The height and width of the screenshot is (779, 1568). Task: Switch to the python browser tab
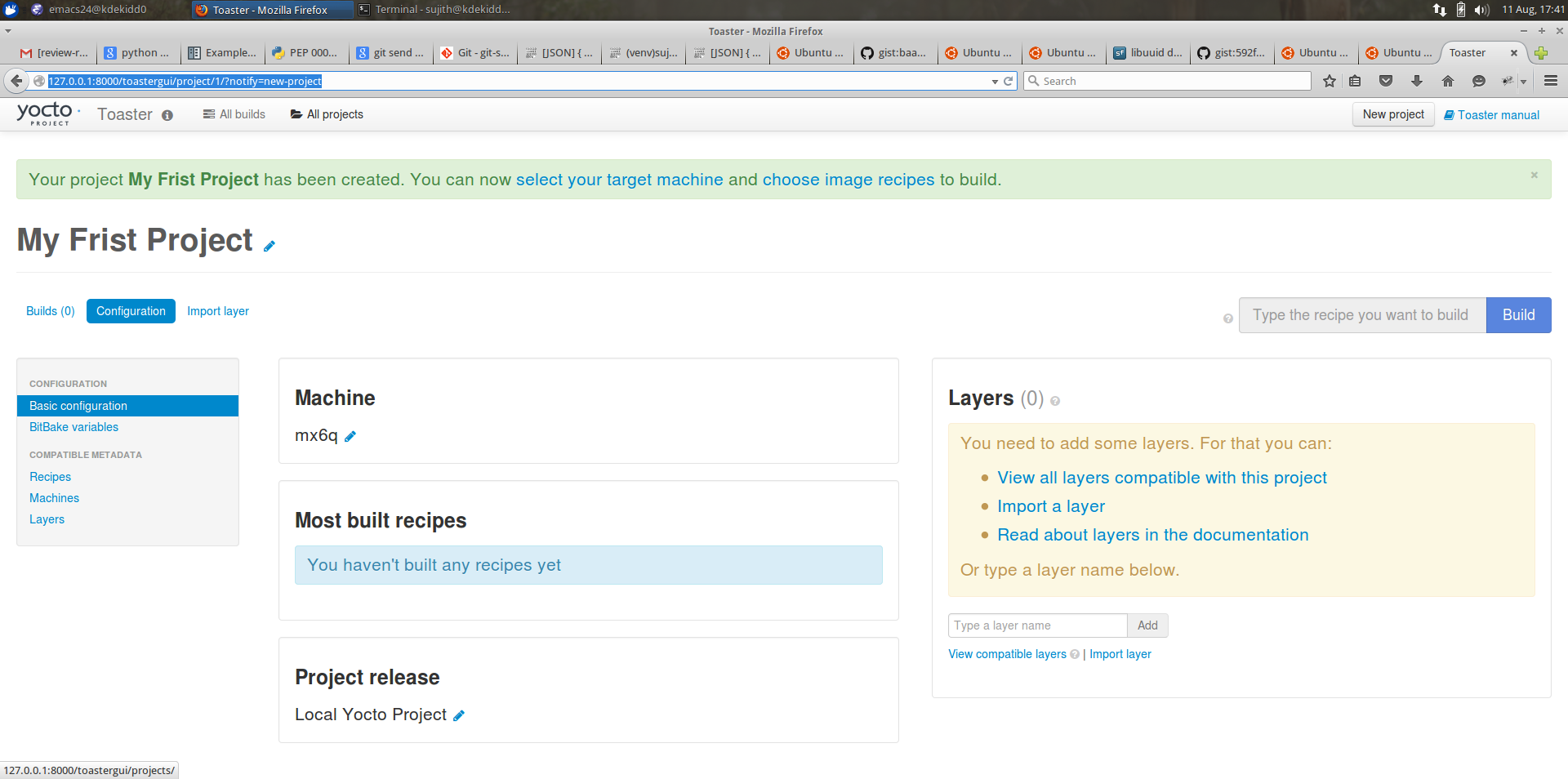tap(138, 53)
